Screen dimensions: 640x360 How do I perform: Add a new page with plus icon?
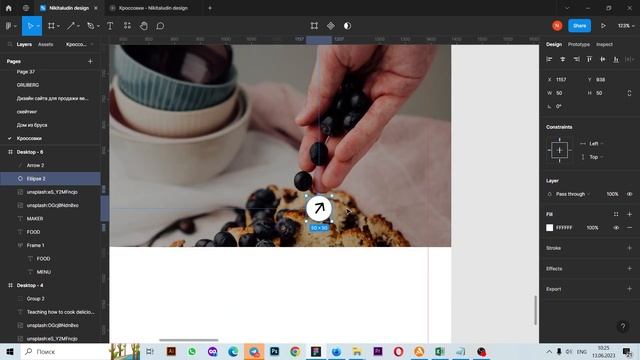(x=90, y=62)
